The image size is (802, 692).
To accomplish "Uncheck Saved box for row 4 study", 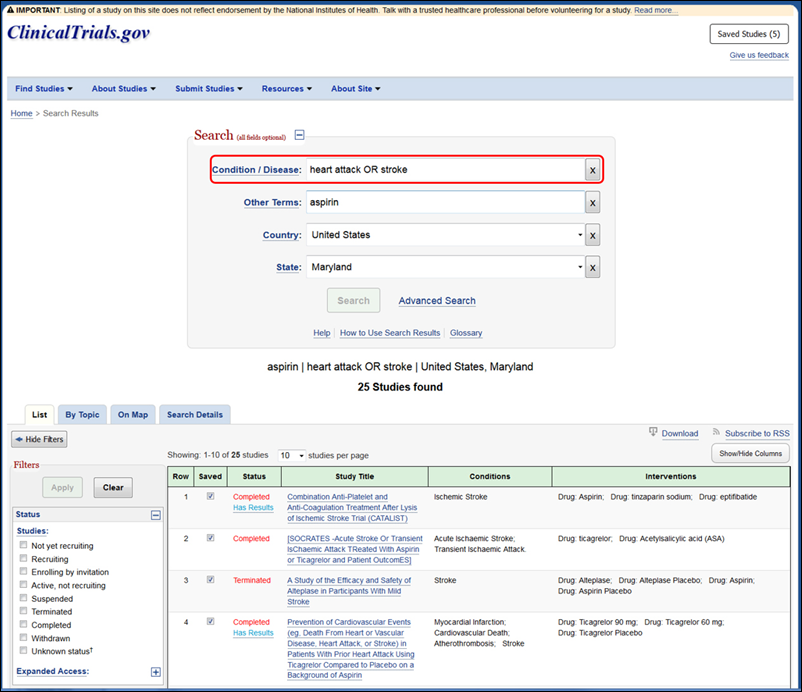I will 210,621.
